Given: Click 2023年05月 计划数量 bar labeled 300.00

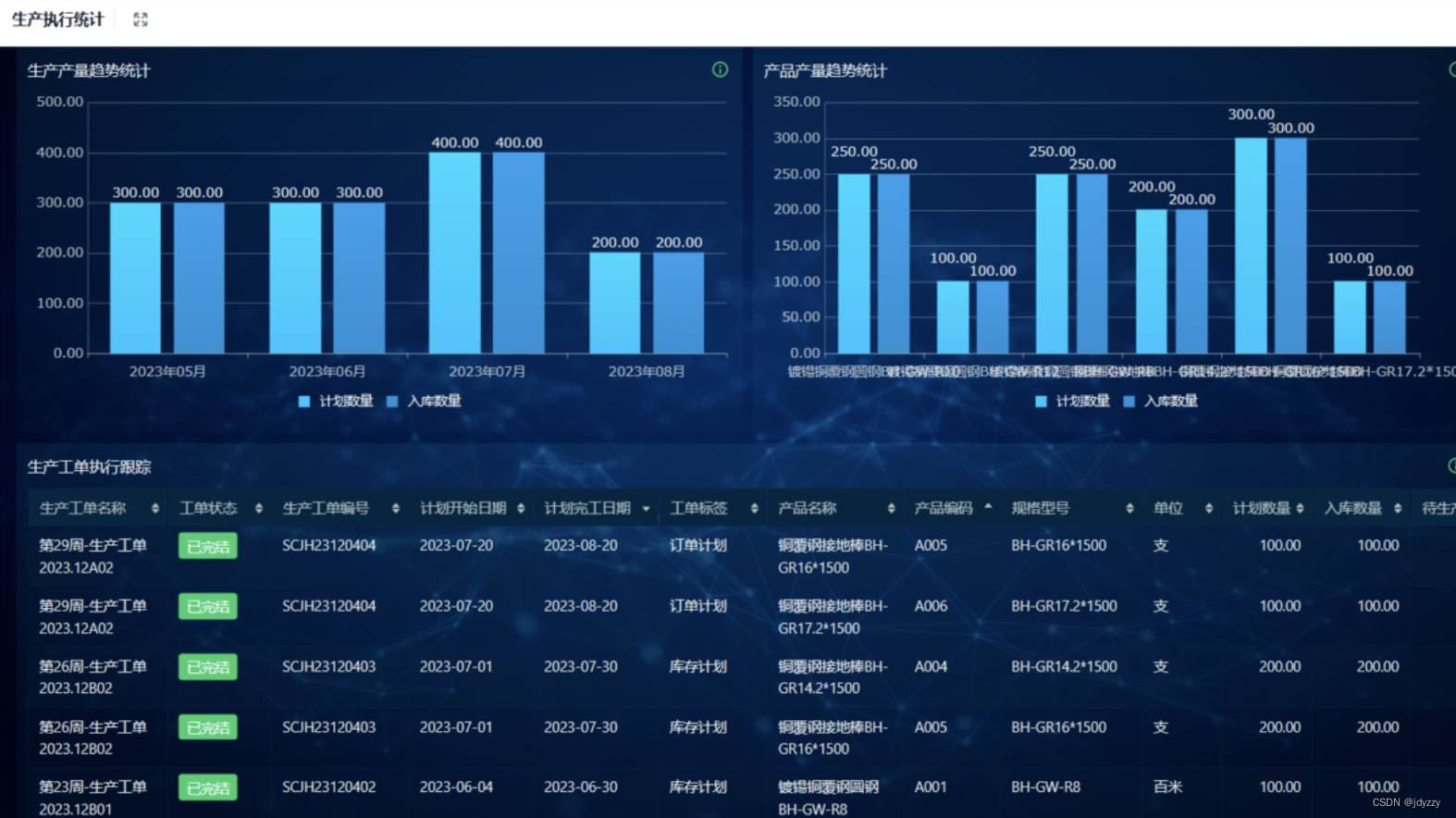Looking at the screenshot, I should pyautogui.click(x=135, y=278).
